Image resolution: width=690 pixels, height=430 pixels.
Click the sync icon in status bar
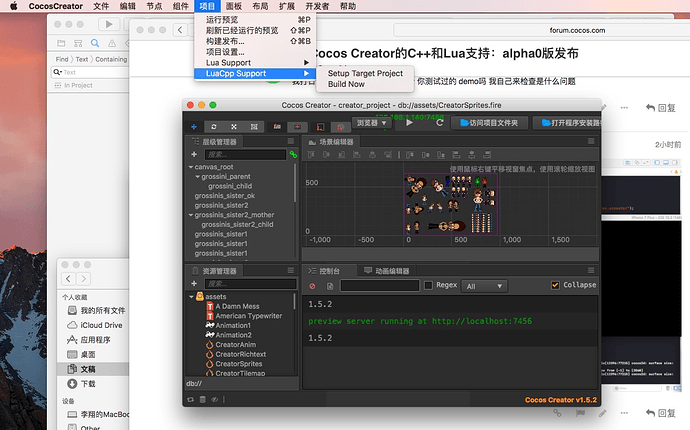point(191,400)
